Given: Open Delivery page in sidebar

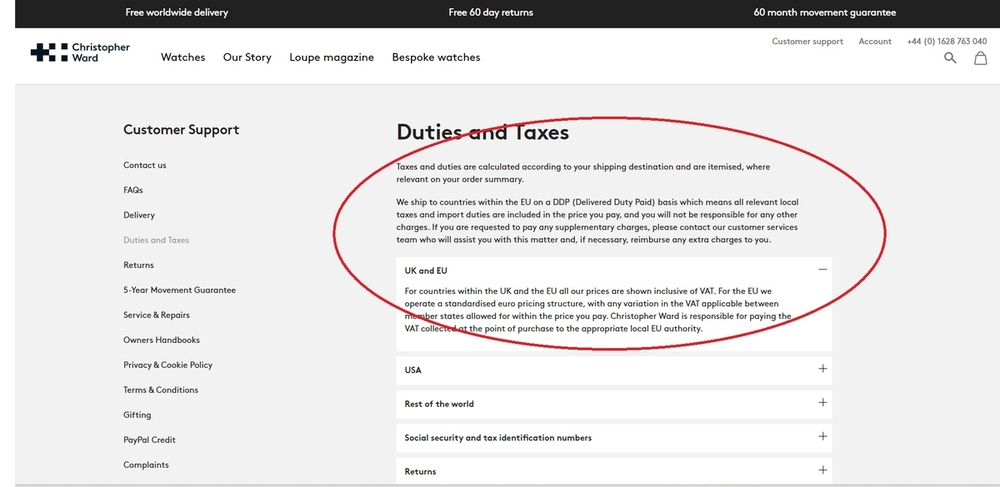Looking at the screenshot, I should [x=139, y=215].
